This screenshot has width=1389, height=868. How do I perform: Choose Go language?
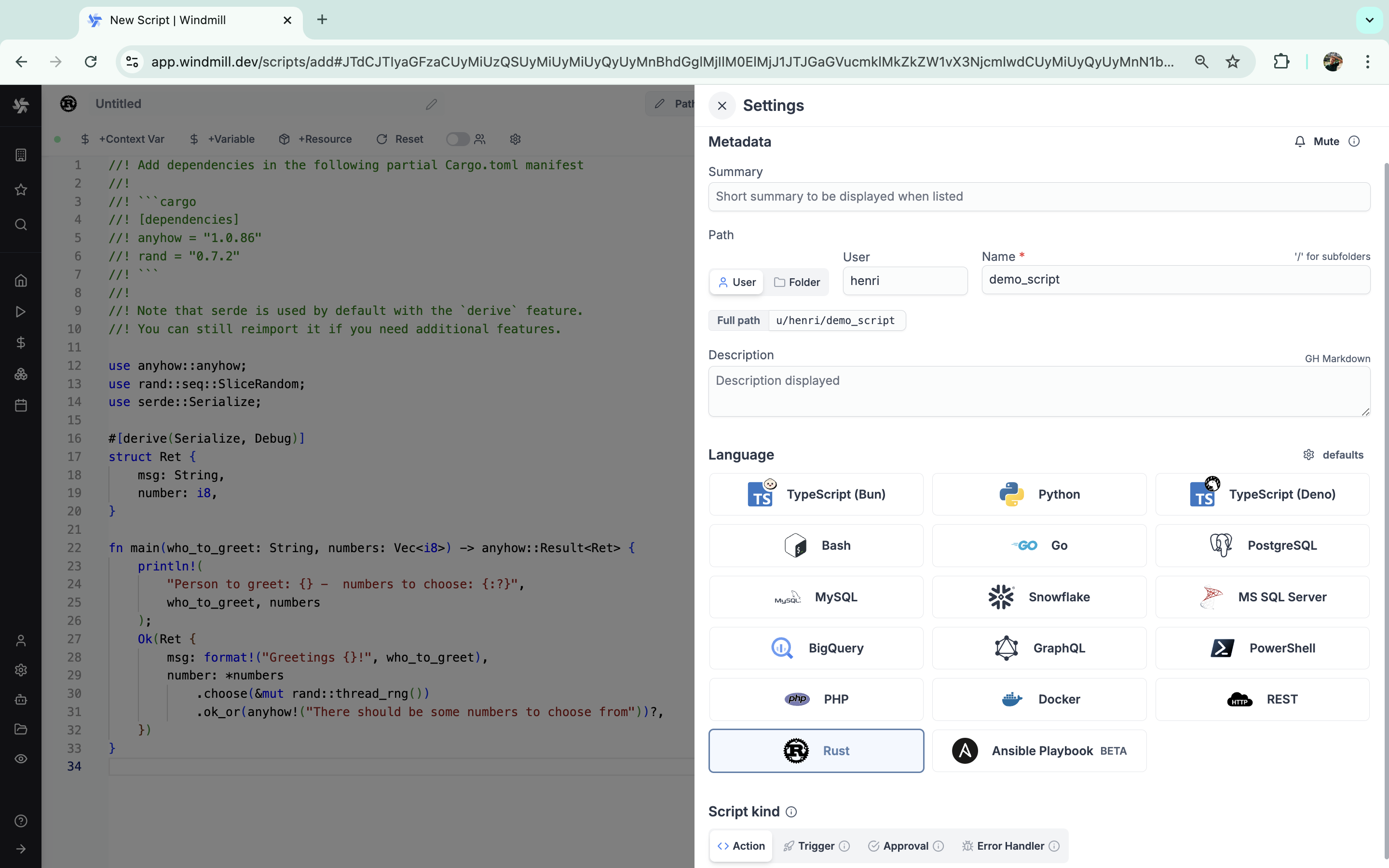click(x=1039, y=545)
